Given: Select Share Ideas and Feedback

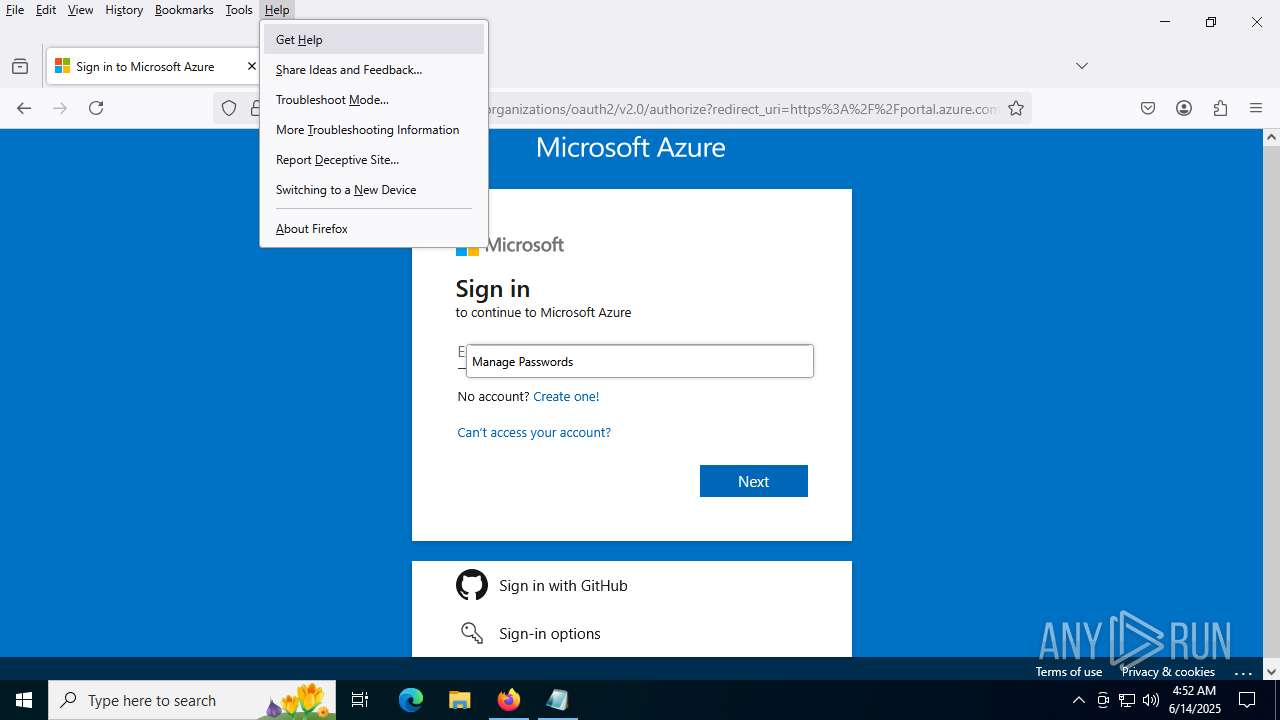Looking at the screenshot, I should point(374,70).
